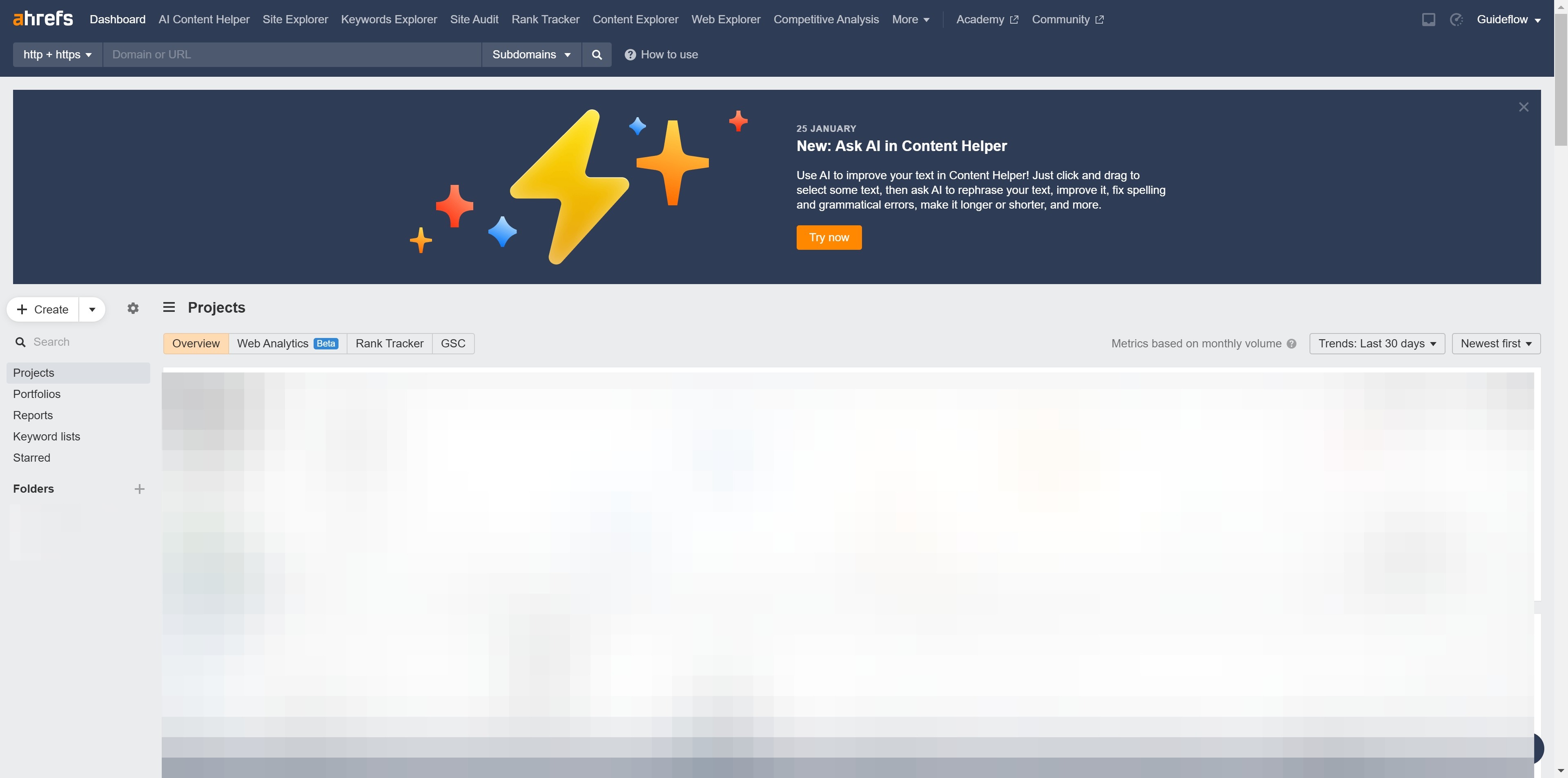This screenshot has width=1568, height=778.
Task: Click the How to use help icon
Action: click(629, 54)
